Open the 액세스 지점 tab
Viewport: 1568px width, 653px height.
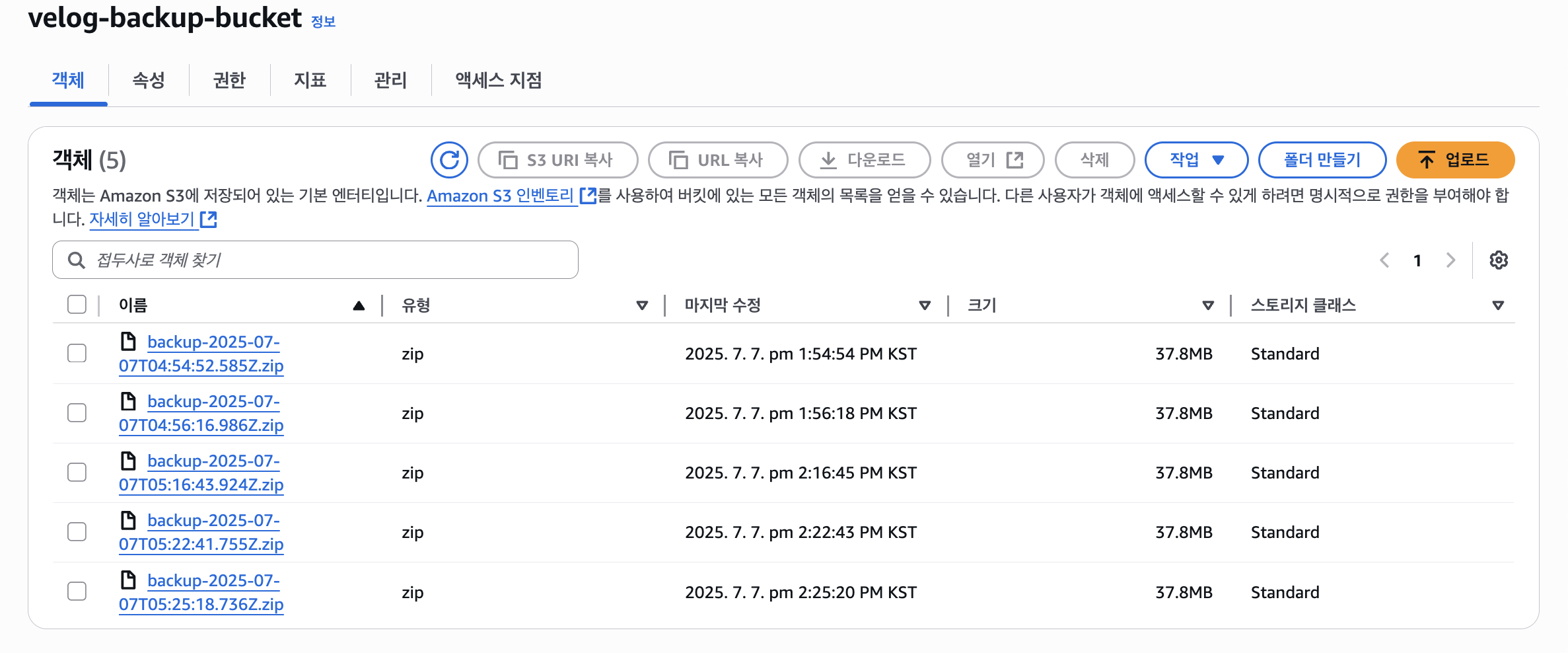tap(498, 81)
